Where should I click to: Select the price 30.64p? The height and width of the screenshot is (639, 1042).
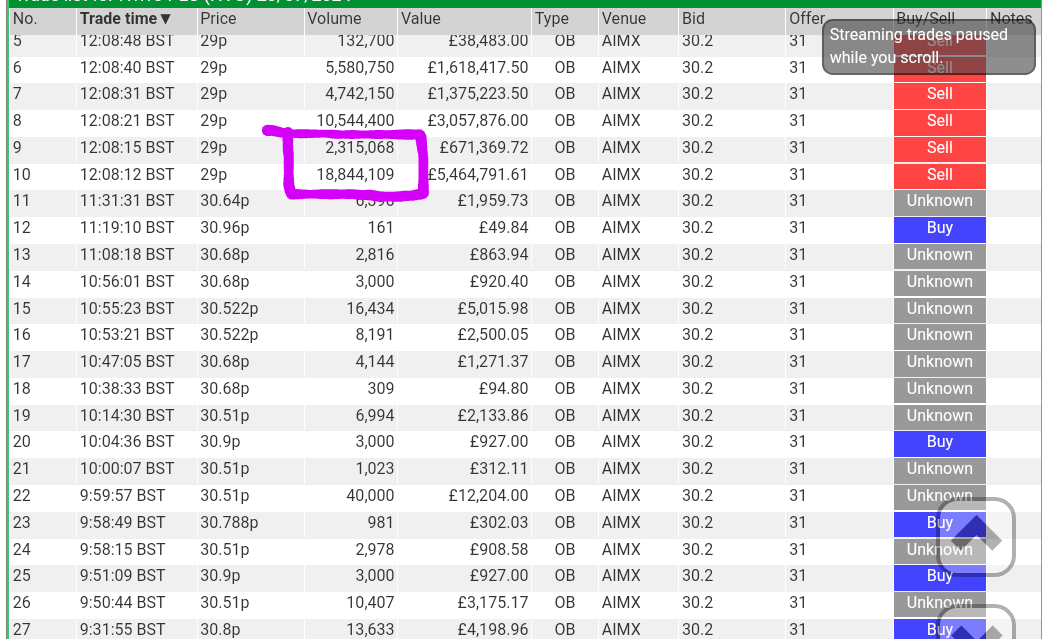click(225, 201)
